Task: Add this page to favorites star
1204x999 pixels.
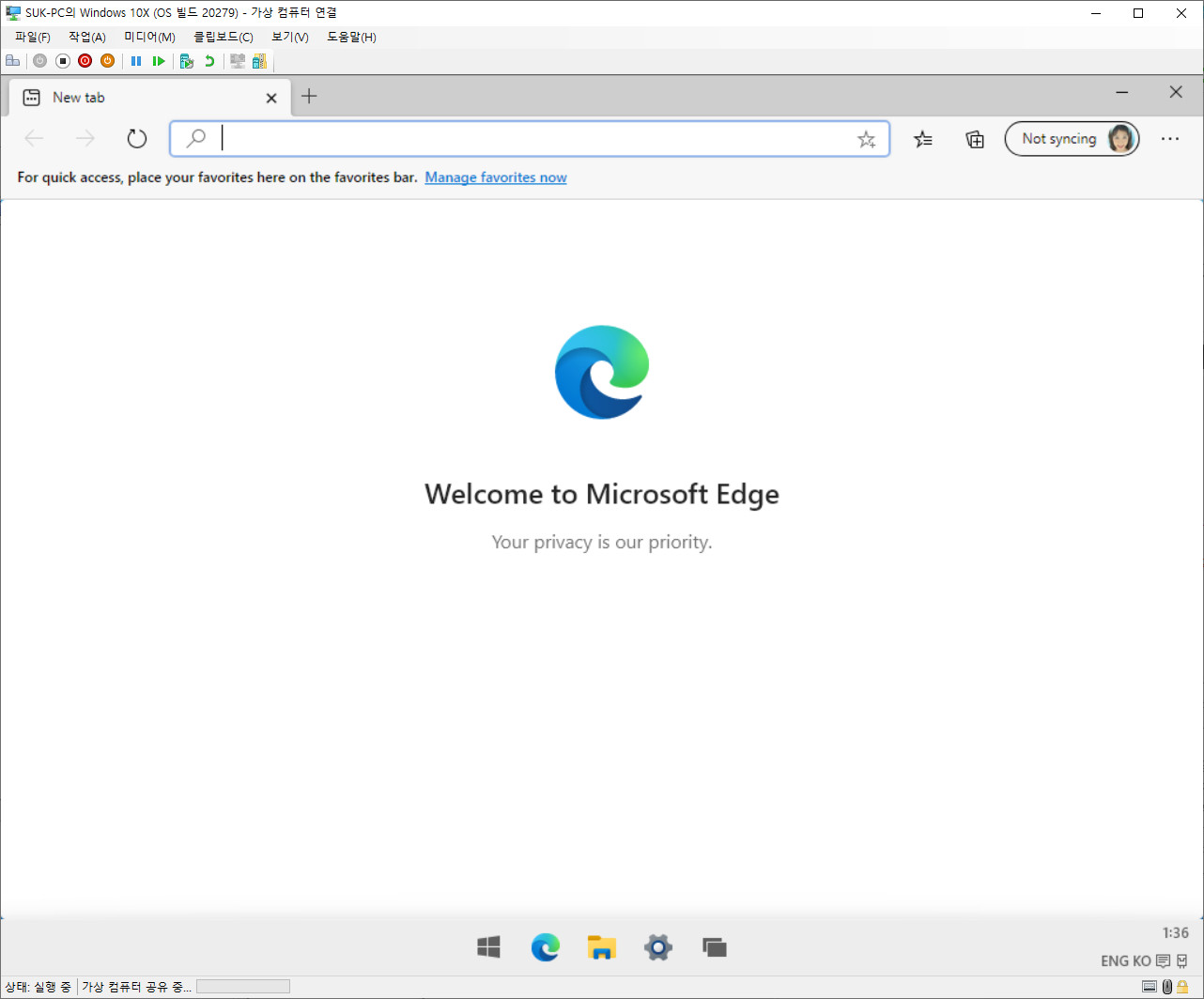Action: (x=866, y=140)
